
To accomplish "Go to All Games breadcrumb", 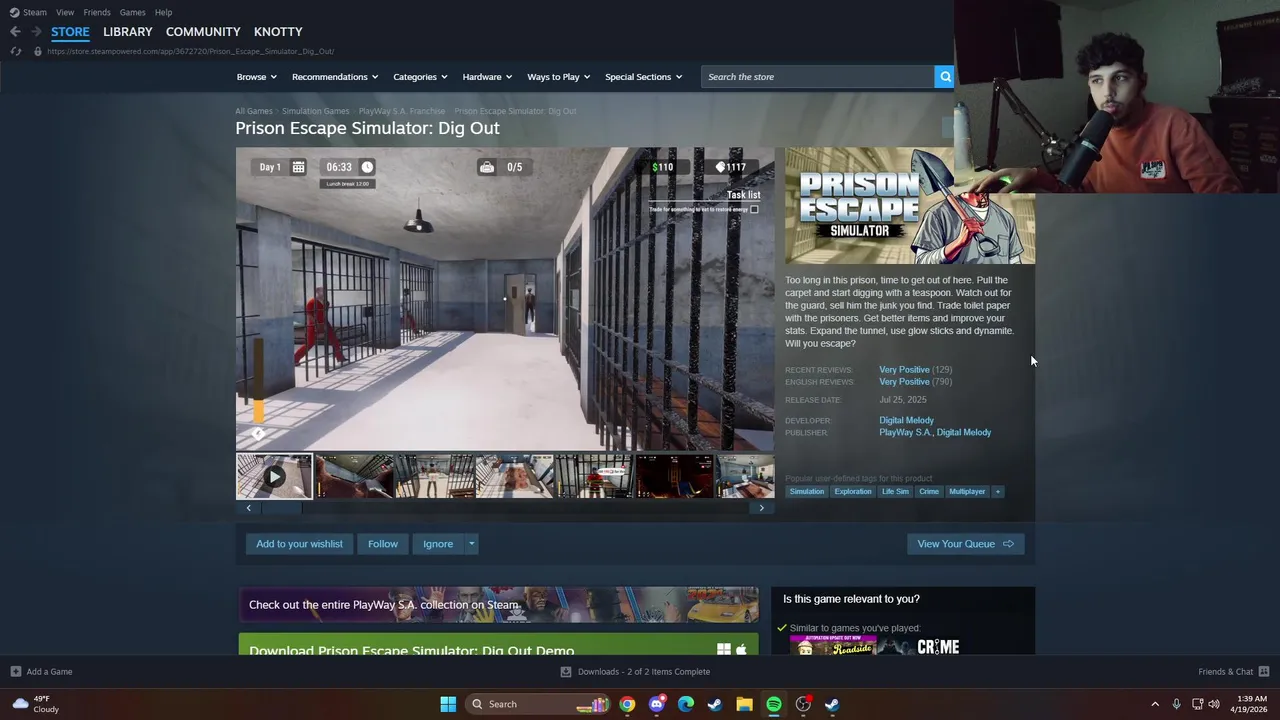I will [x=254, y=111].
